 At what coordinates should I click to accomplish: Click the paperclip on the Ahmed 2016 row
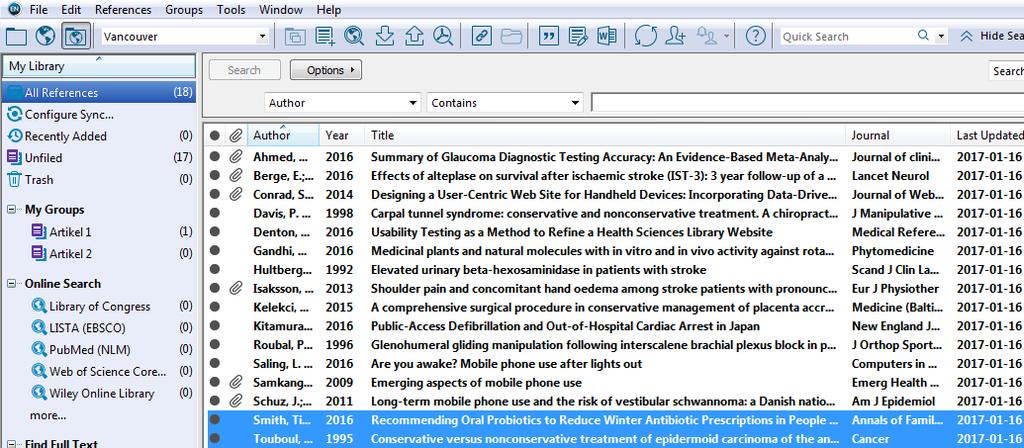pyautogui.click(x=236, y=157)
